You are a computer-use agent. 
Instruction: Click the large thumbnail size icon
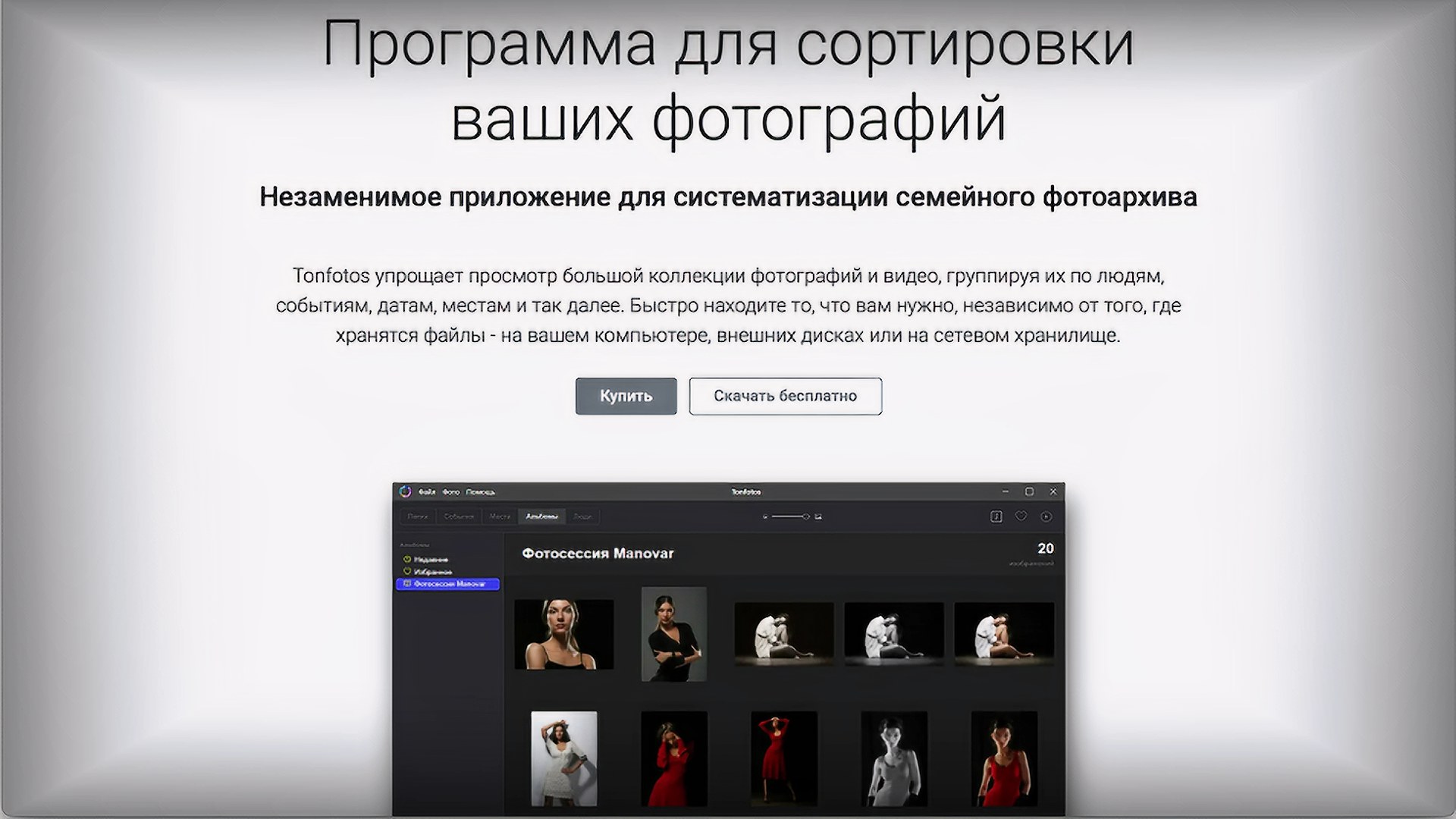coord(818,516)
